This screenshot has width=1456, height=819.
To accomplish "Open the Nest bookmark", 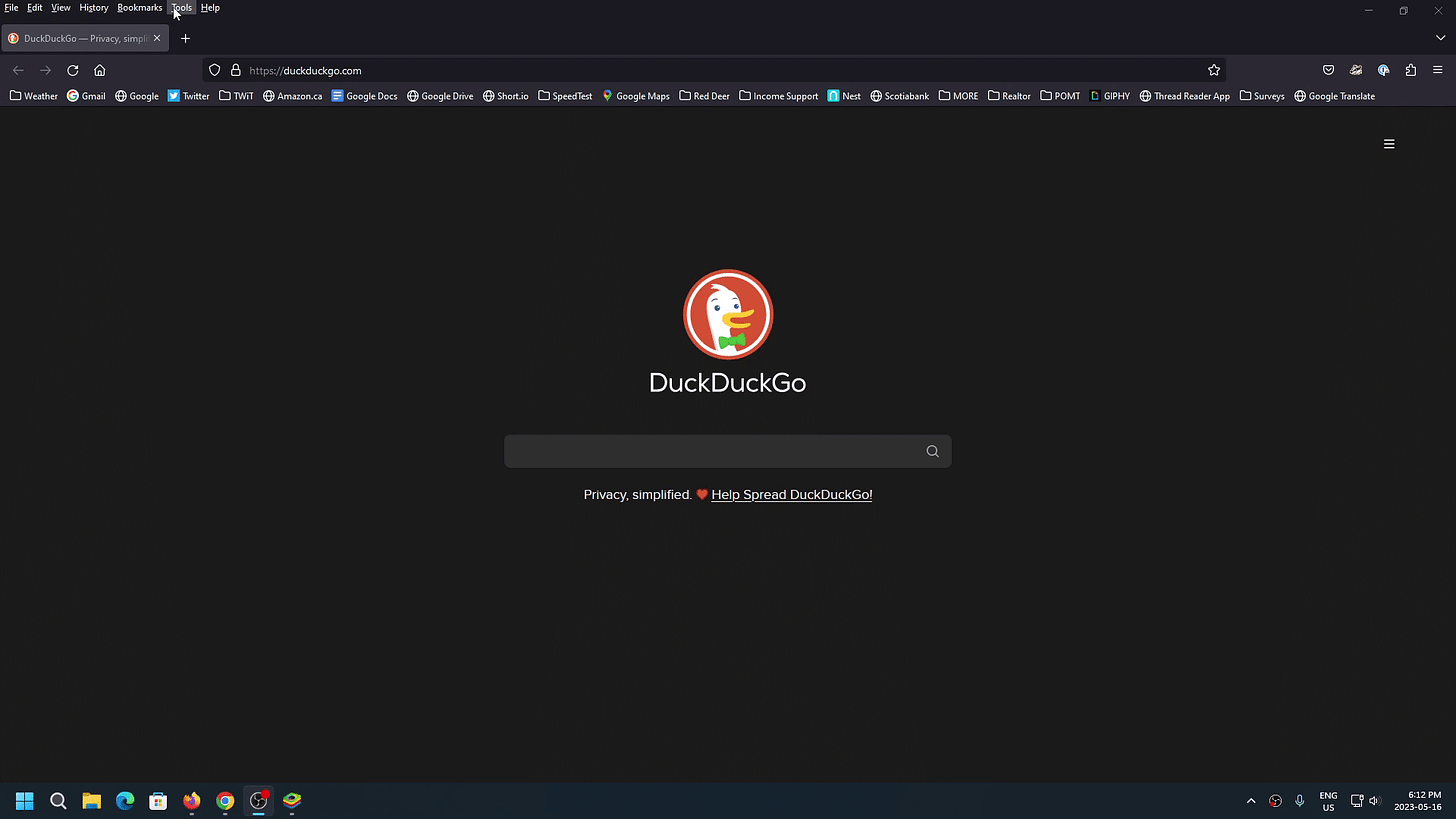I will coord(844,96).
